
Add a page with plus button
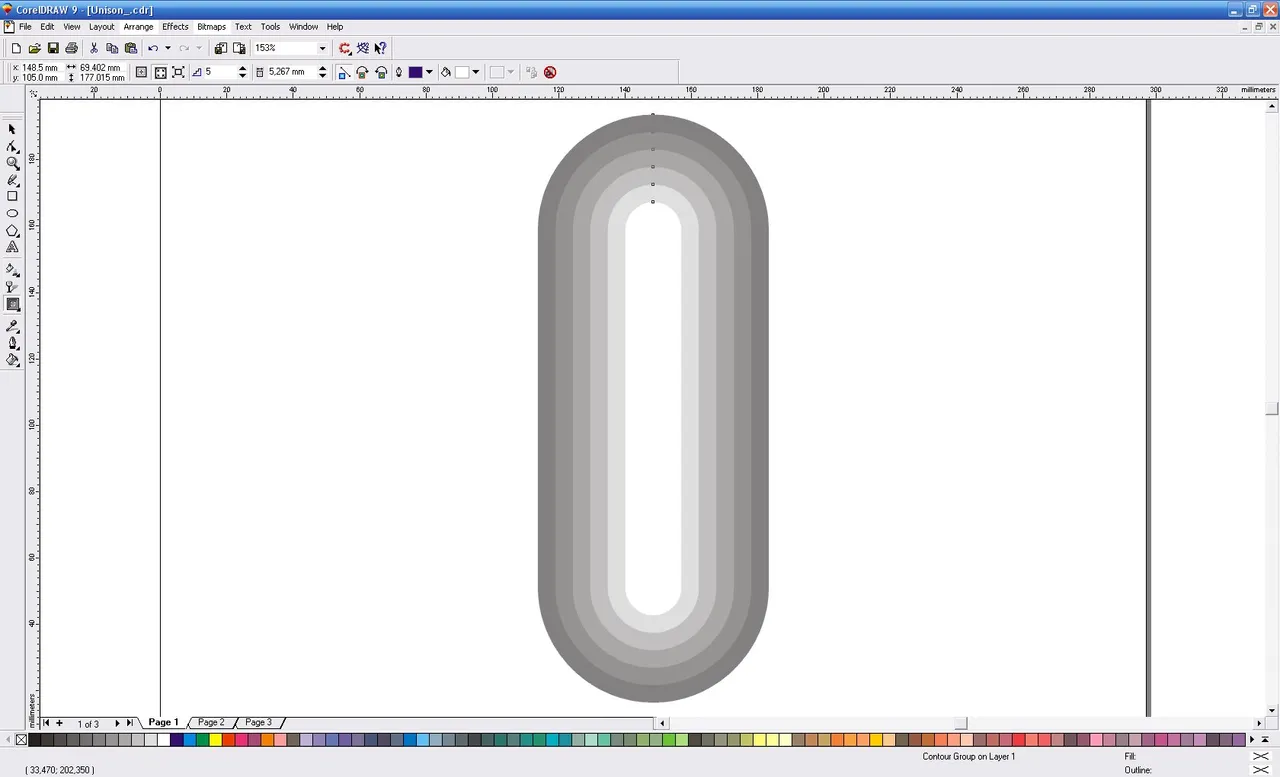click(59, 723)
